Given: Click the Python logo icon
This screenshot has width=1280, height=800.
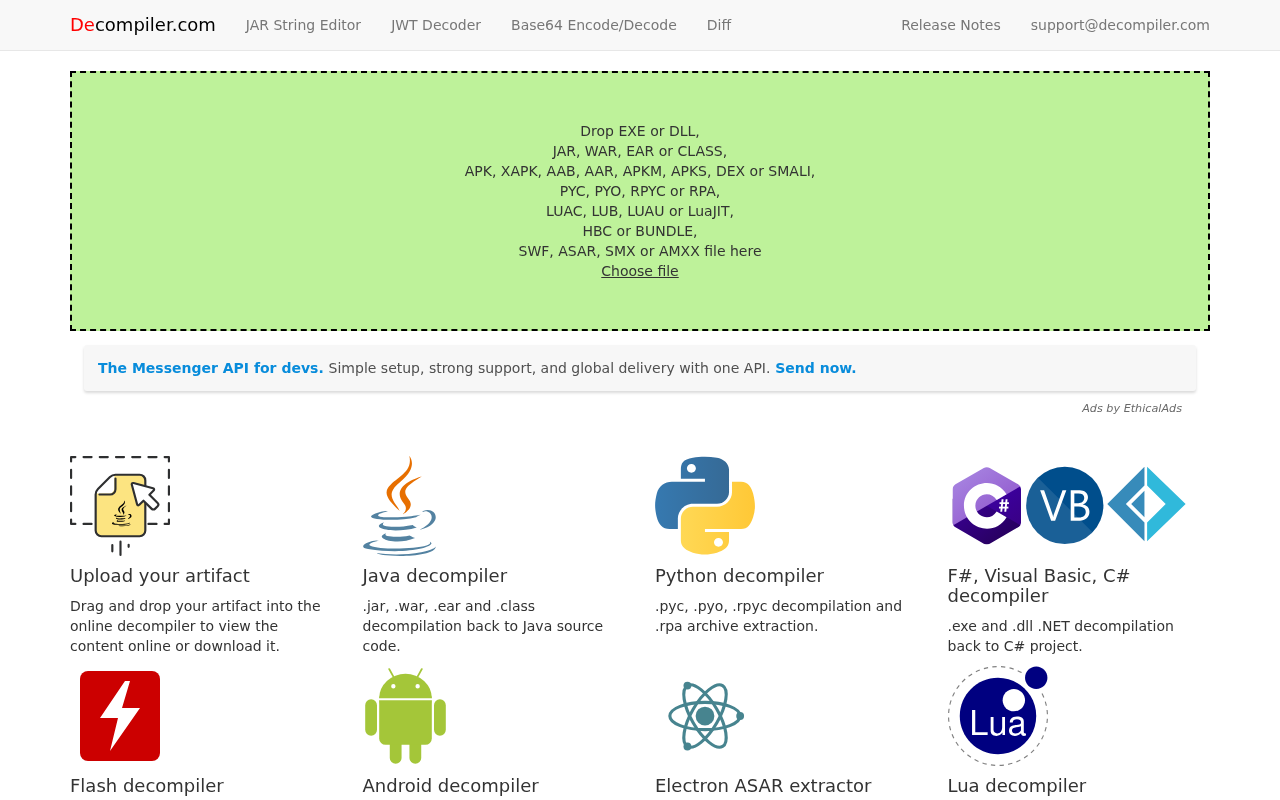Looking at the screenshot, I should 705,506.
